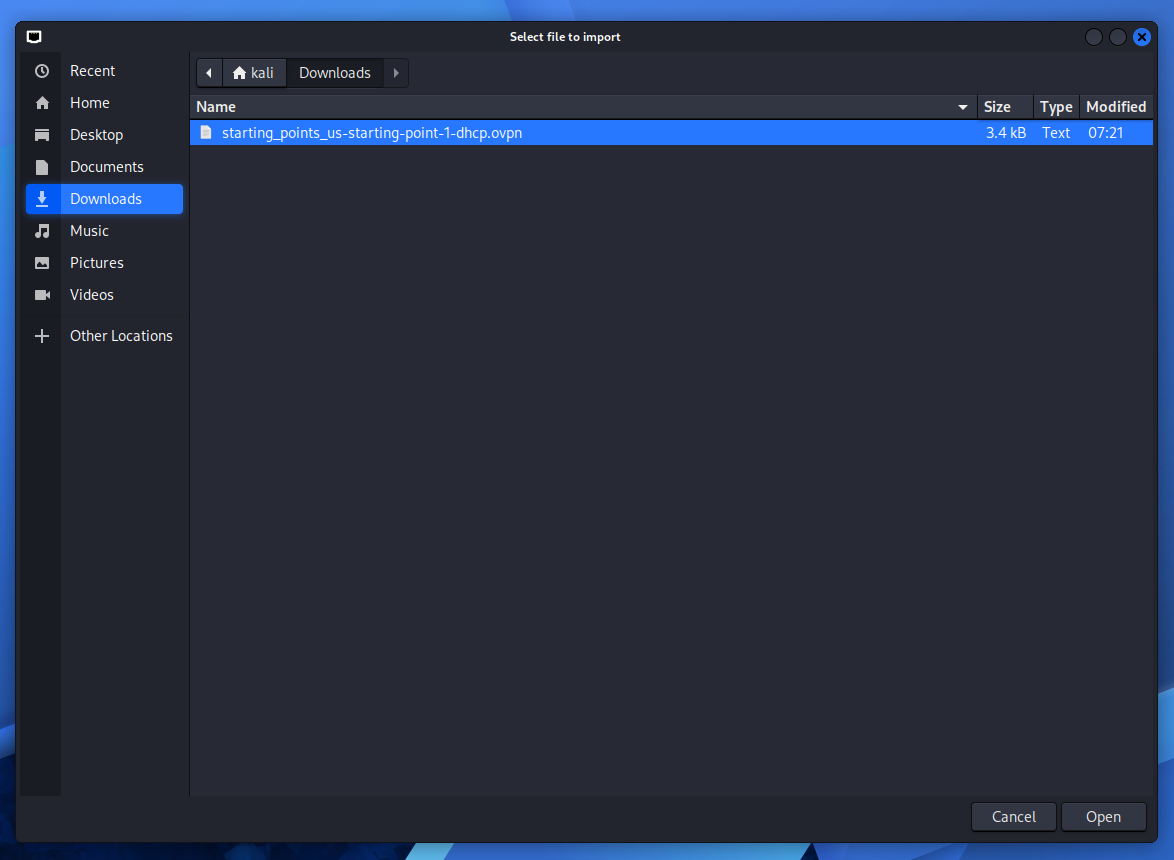Click the plus icon beside Other Locations
The width and height of the screenshot is (1174, 860).
click(x=42, y=336)
